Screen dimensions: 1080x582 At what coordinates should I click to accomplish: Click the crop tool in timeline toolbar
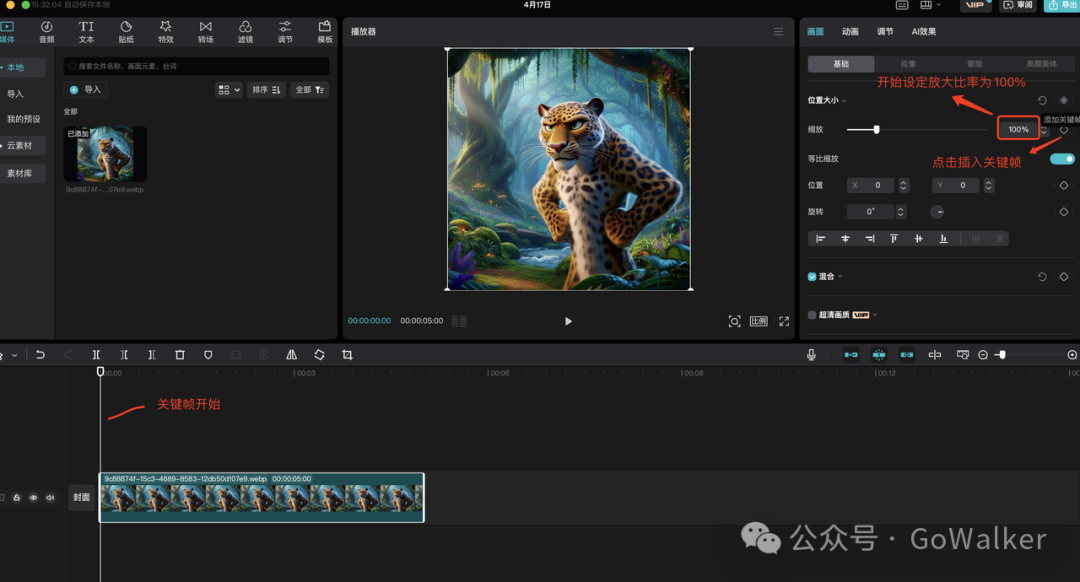pos(347,355)
